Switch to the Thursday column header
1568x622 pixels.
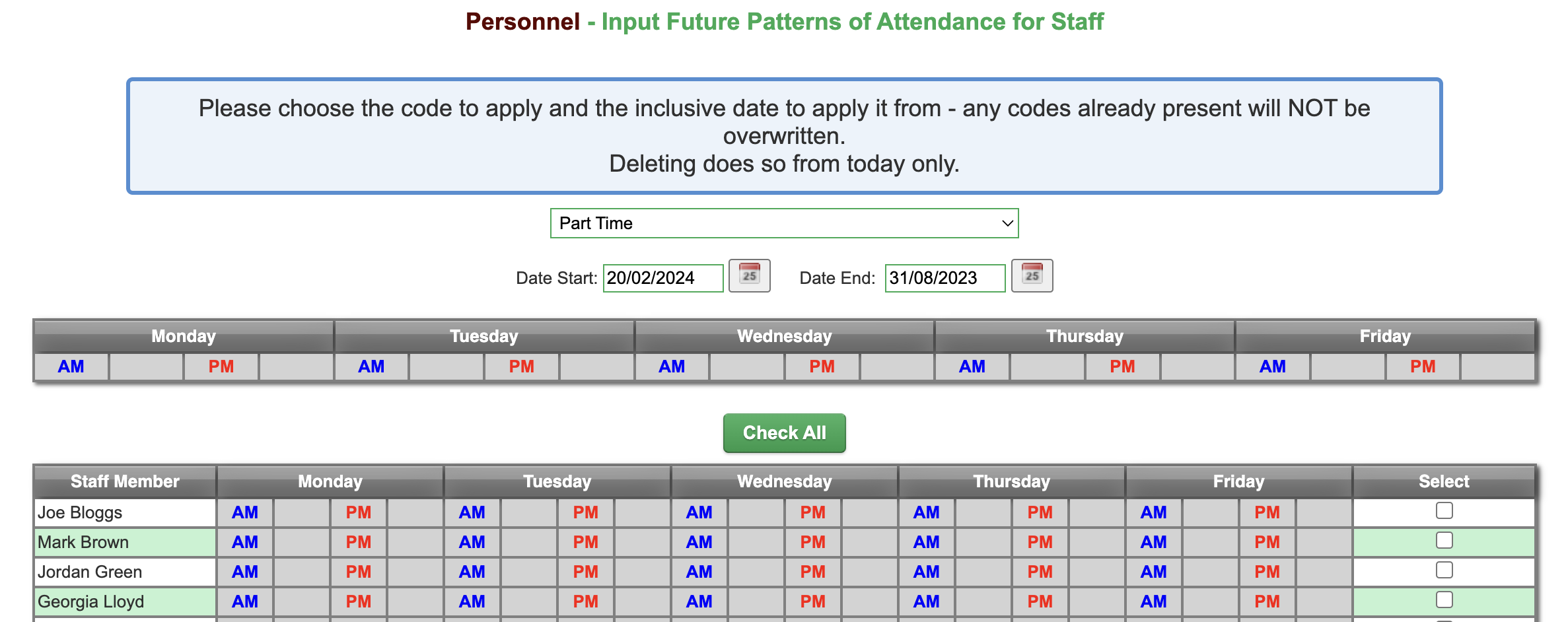click(1011, 481)
